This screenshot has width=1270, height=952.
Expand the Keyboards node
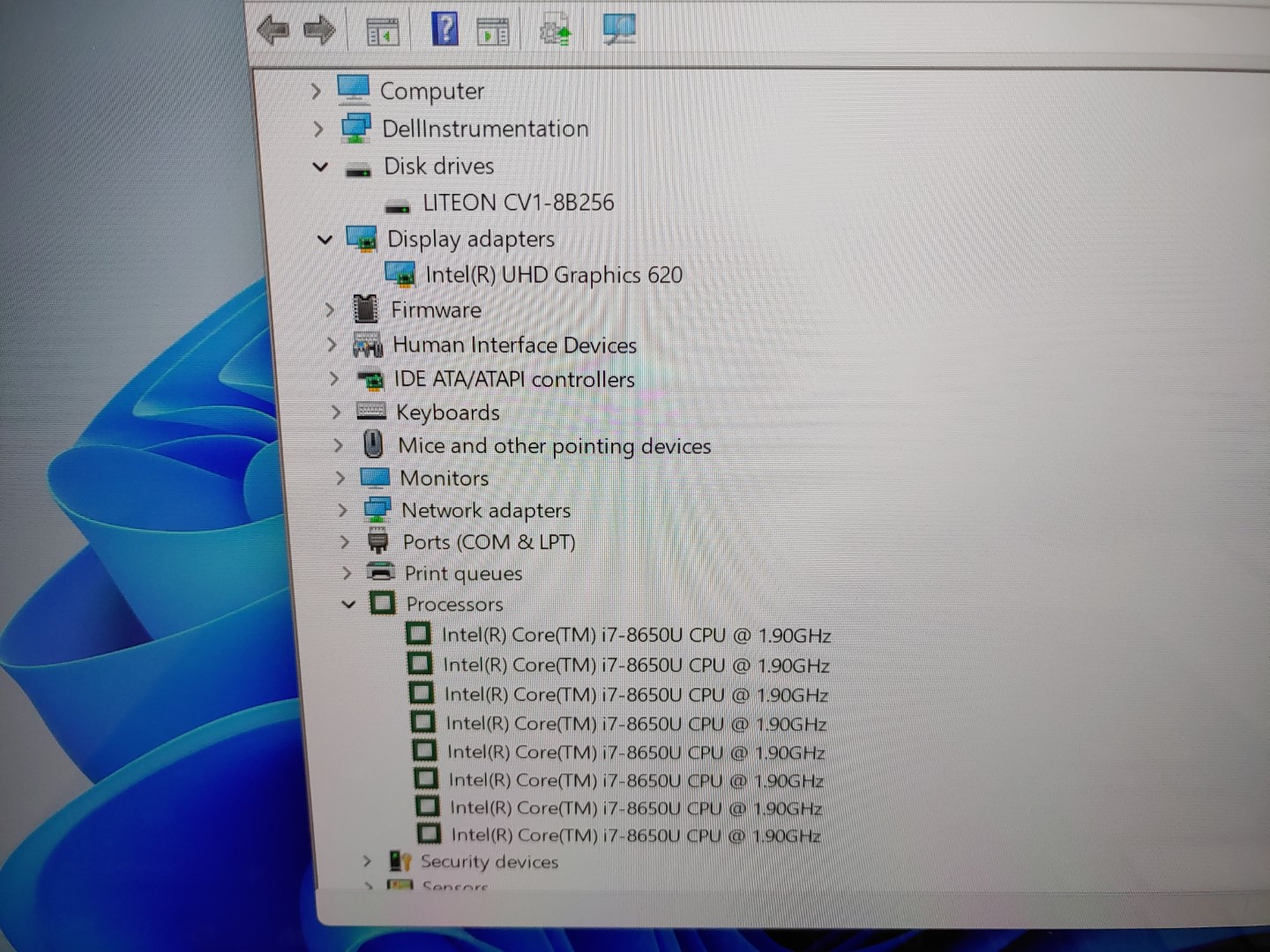[x=336, y=412]
